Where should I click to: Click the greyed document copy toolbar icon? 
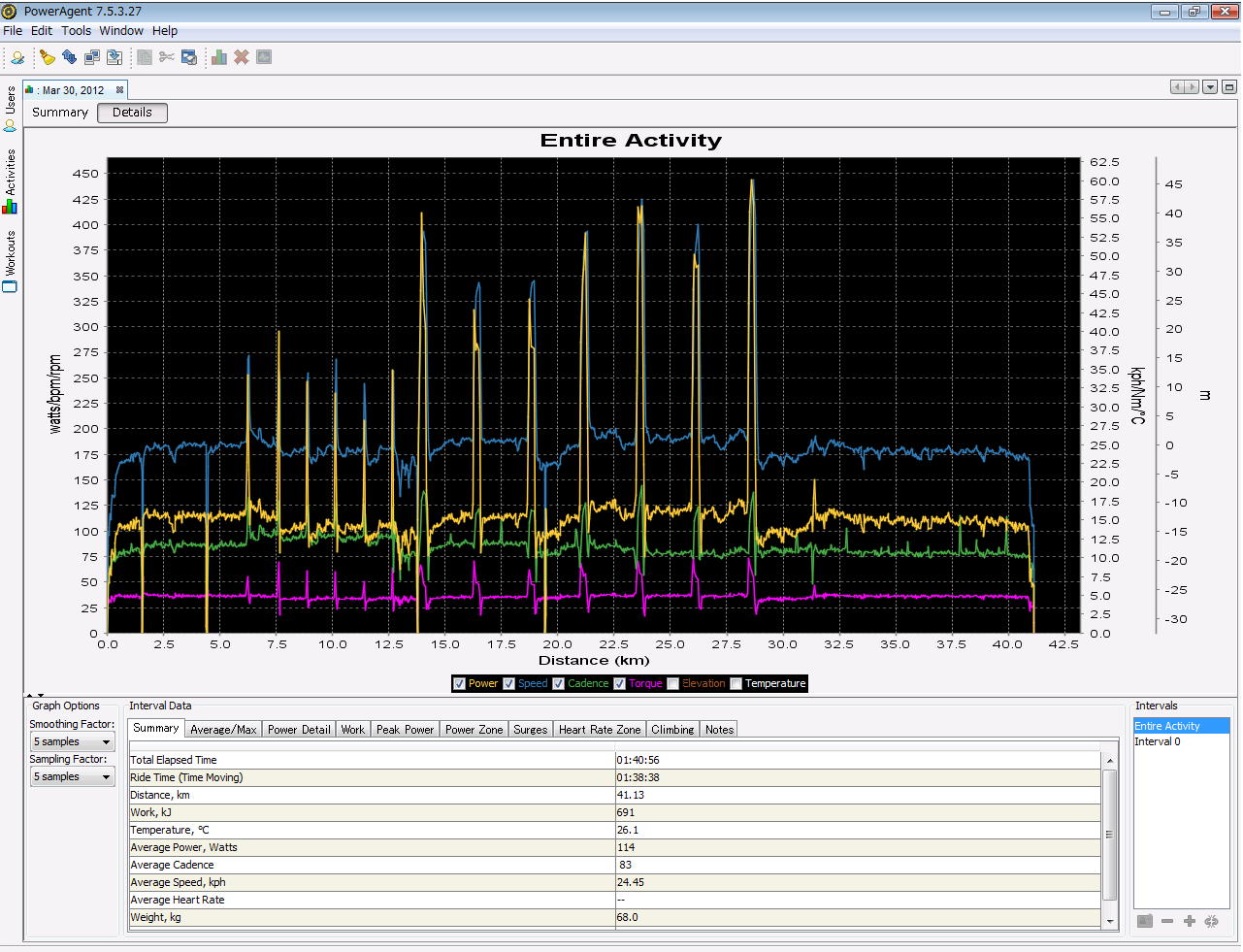[145, 58]
